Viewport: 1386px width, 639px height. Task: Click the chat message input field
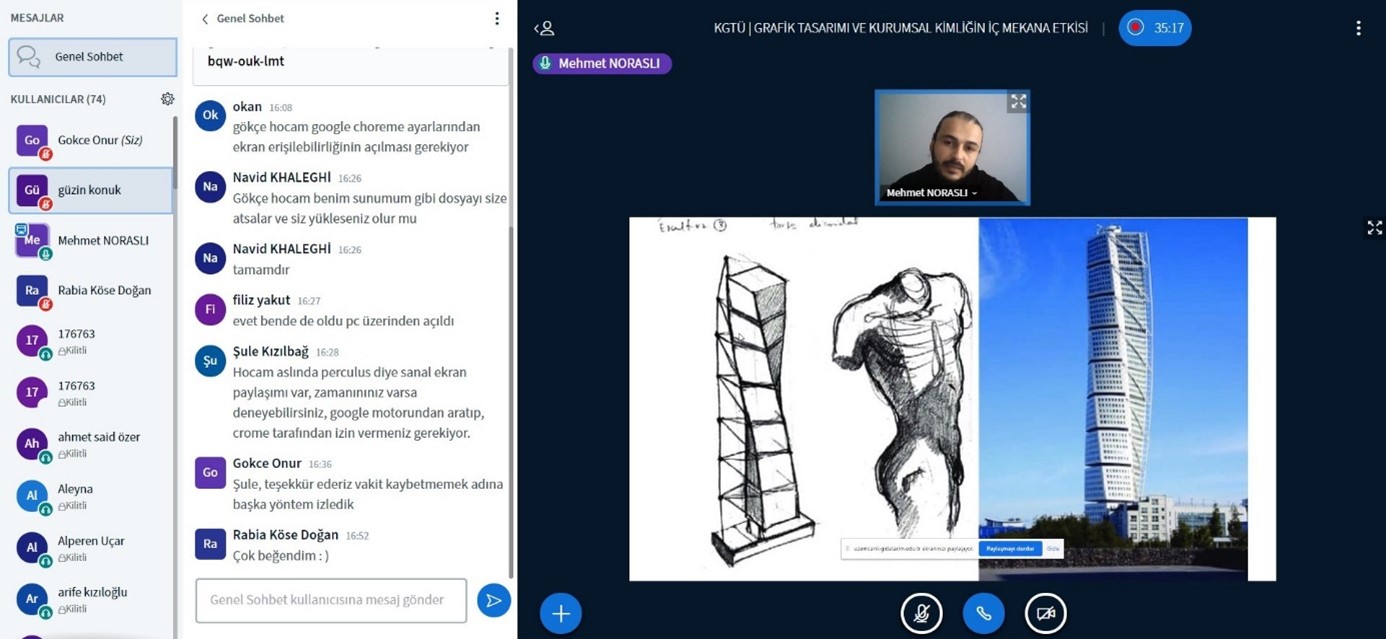(331, 600)
